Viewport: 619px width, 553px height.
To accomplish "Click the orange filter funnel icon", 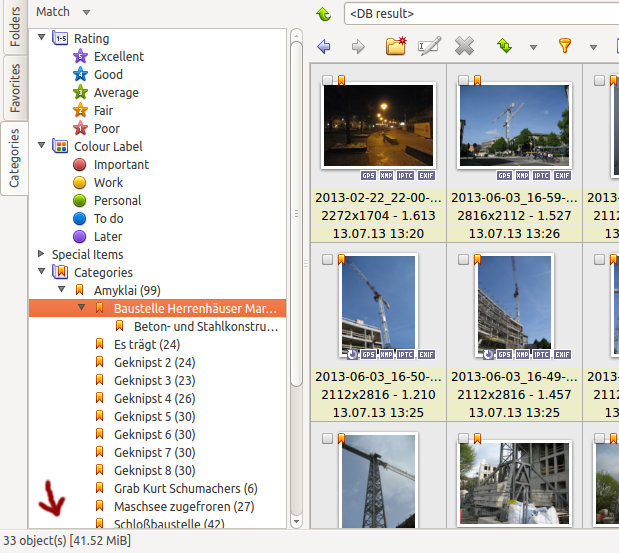I will tap(565, 45).
